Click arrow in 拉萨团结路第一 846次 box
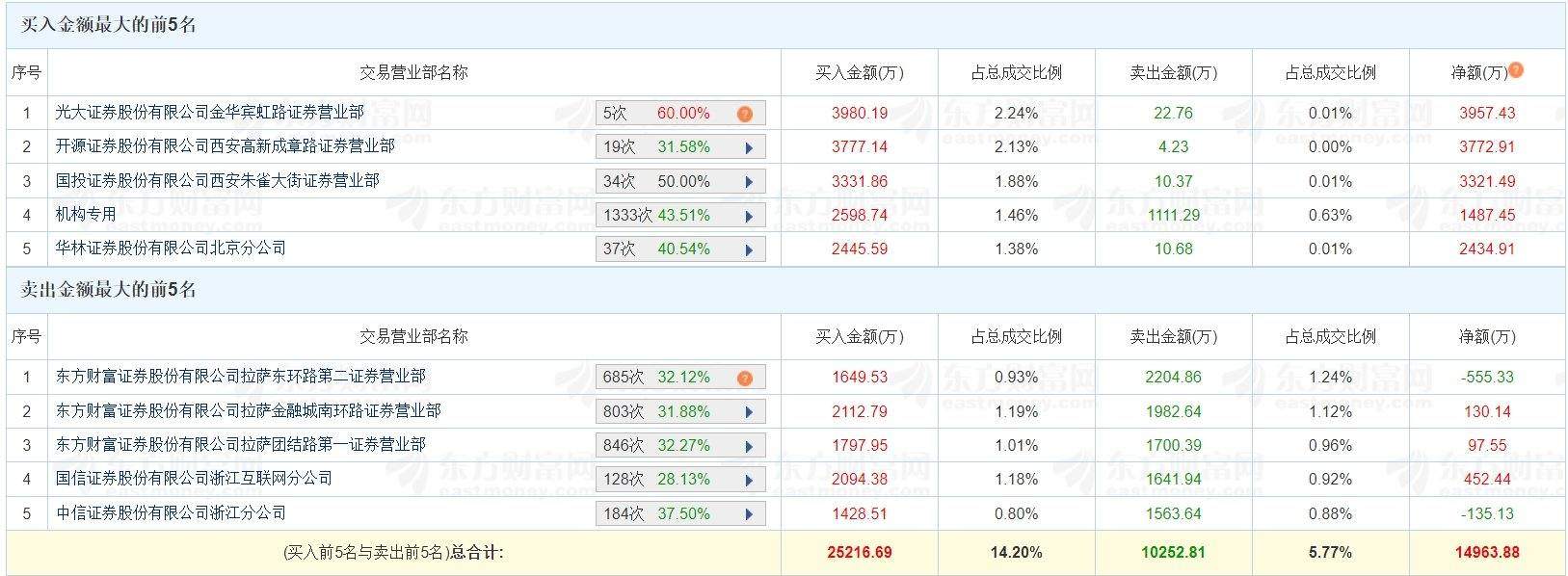This screenshot has width=1568, height=576. coord(748,446)
